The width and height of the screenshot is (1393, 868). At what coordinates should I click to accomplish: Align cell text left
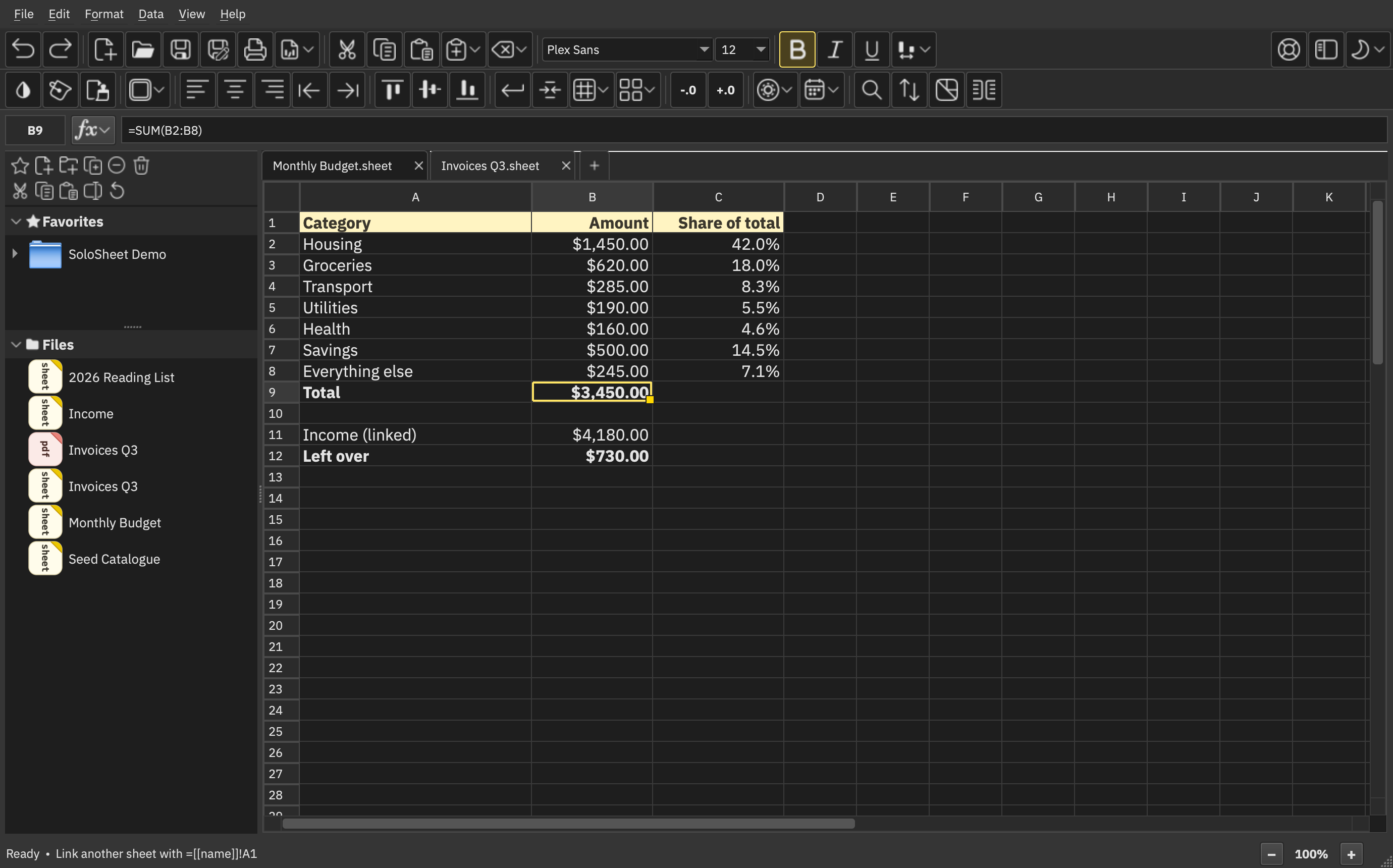click(197, 90)
